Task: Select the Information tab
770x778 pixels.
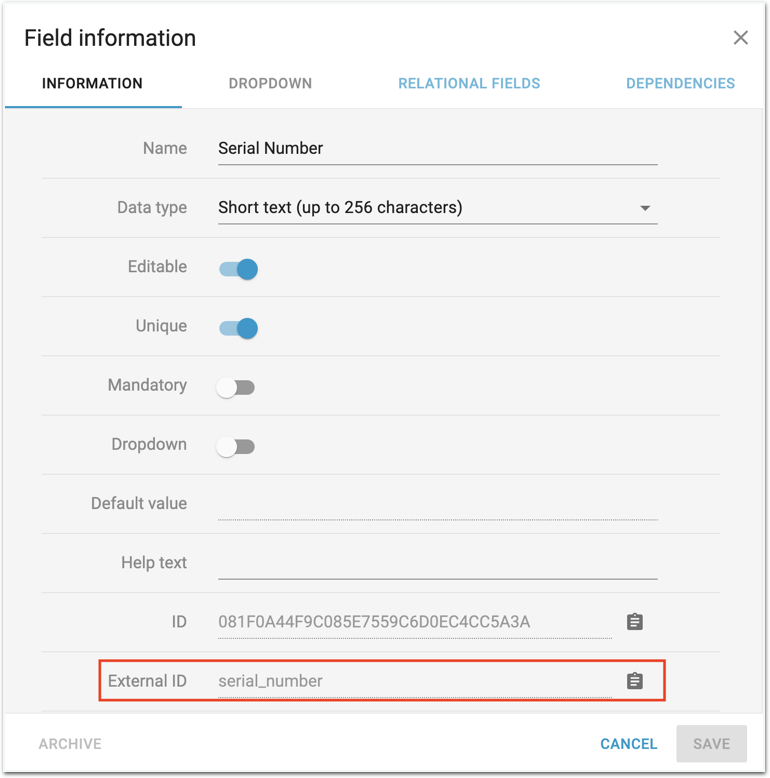Action: coord(92,84)
